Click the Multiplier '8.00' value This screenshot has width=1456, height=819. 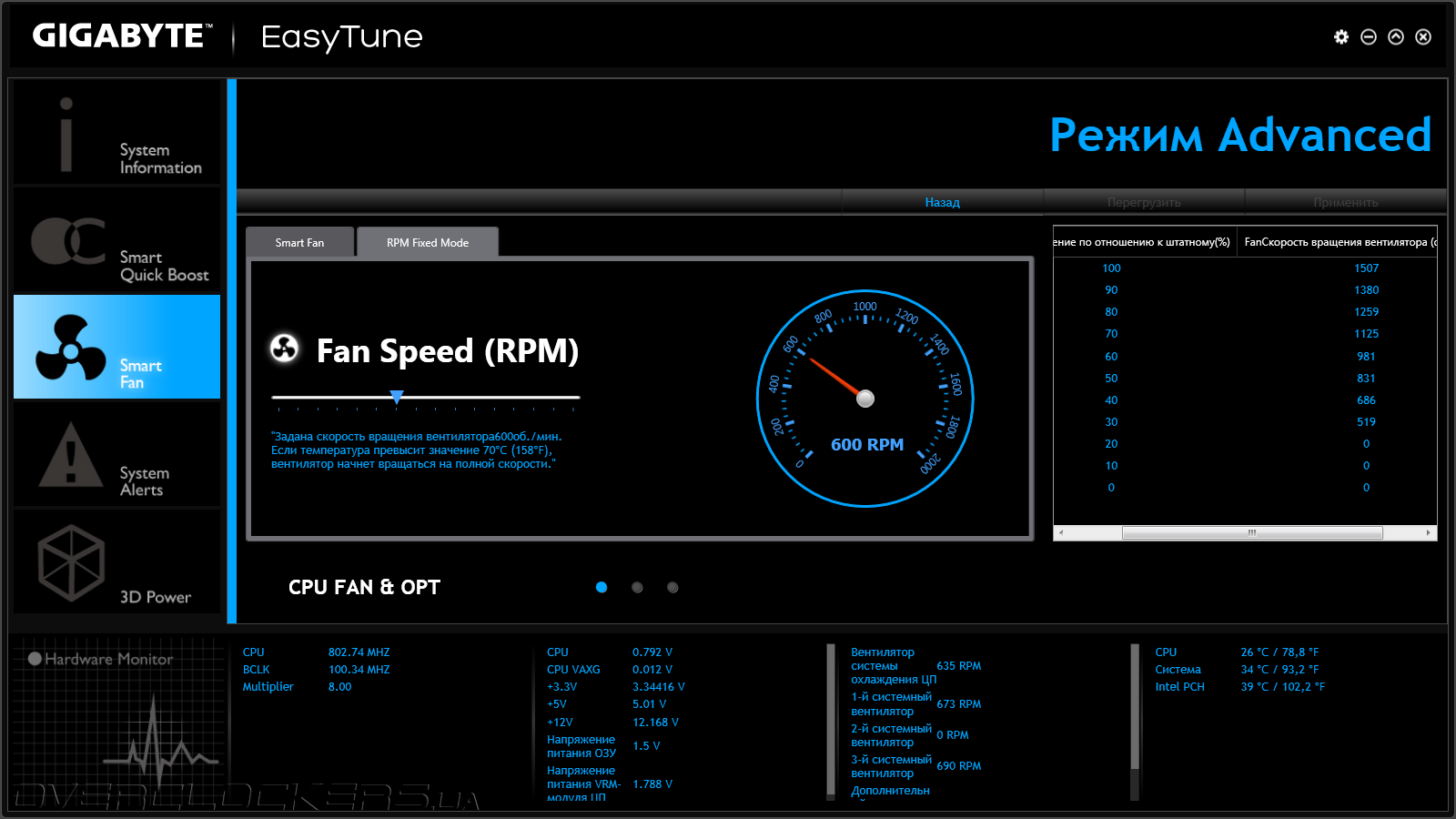click(339, 687)
